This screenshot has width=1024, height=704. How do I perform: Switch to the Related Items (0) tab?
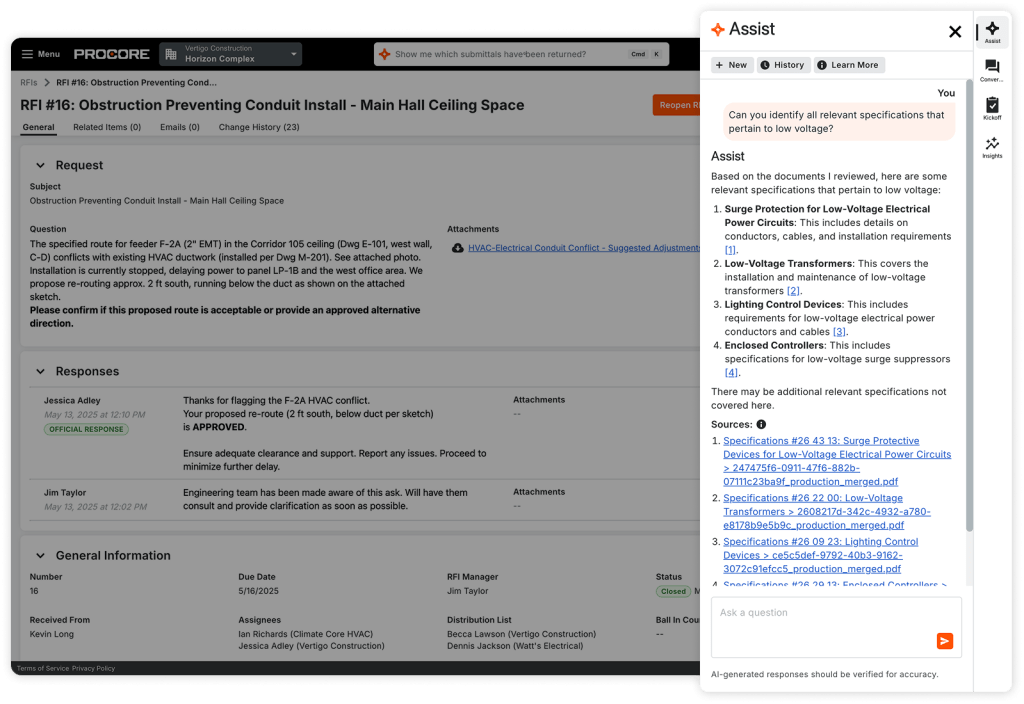(107, 127)
